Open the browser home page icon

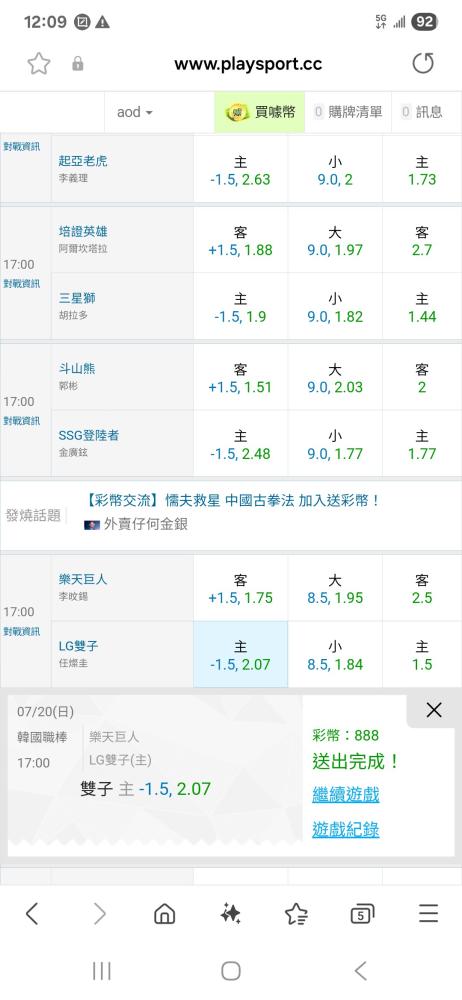(x=165, y=915)
